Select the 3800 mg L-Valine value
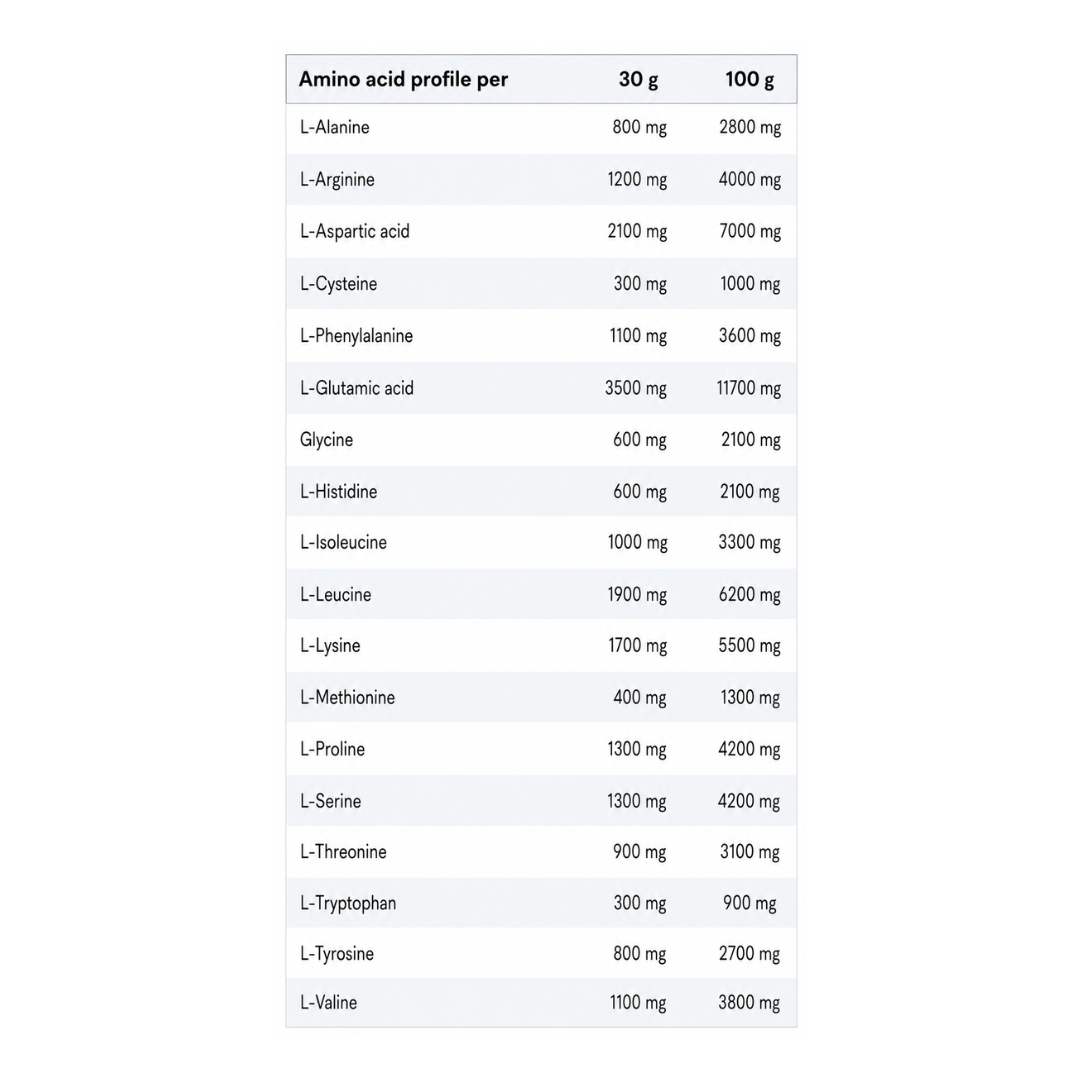The height and width of the screenshot is (1080, 1080). [749, 1003]
